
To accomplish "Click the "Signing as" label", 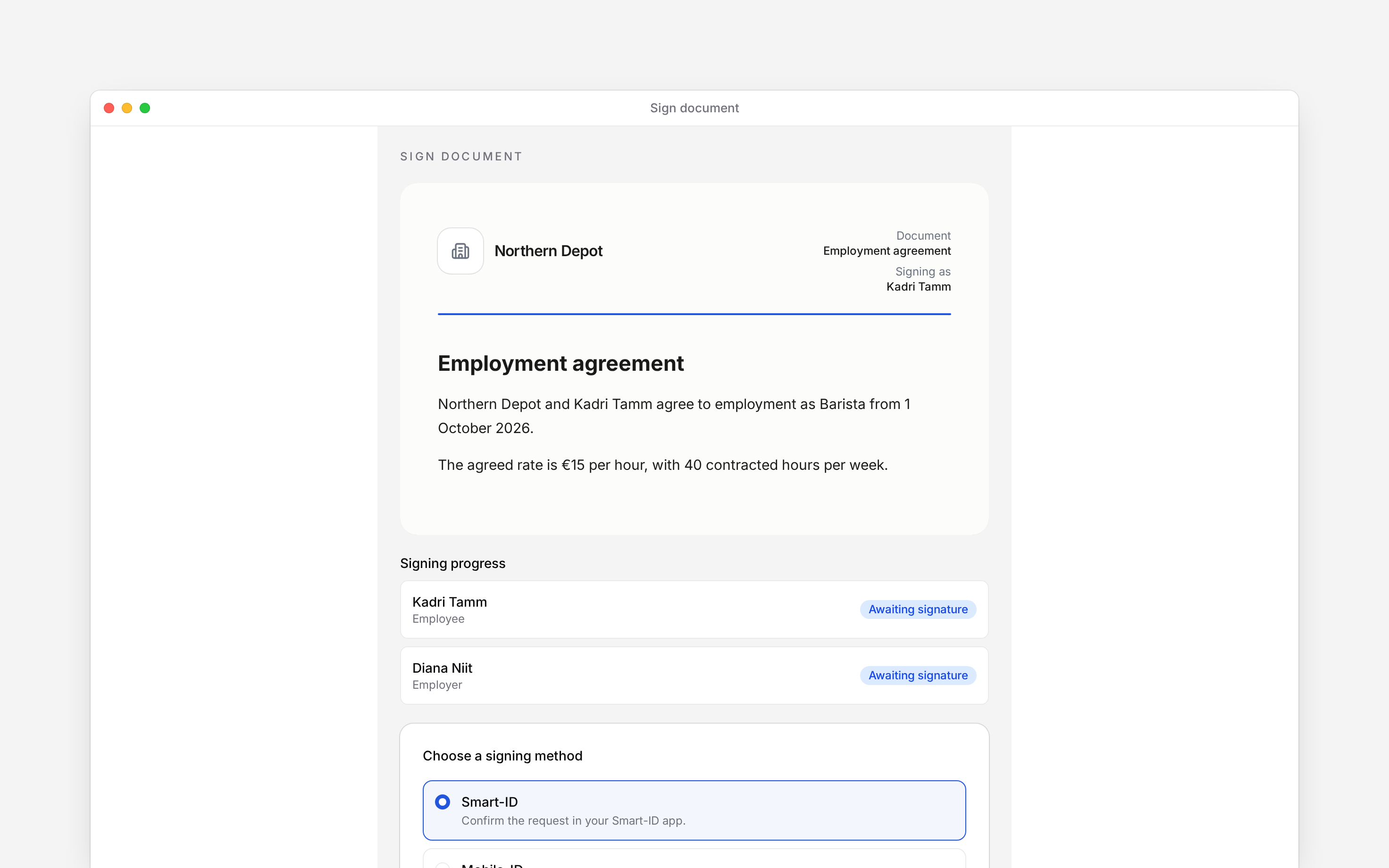I will point(923,272).
